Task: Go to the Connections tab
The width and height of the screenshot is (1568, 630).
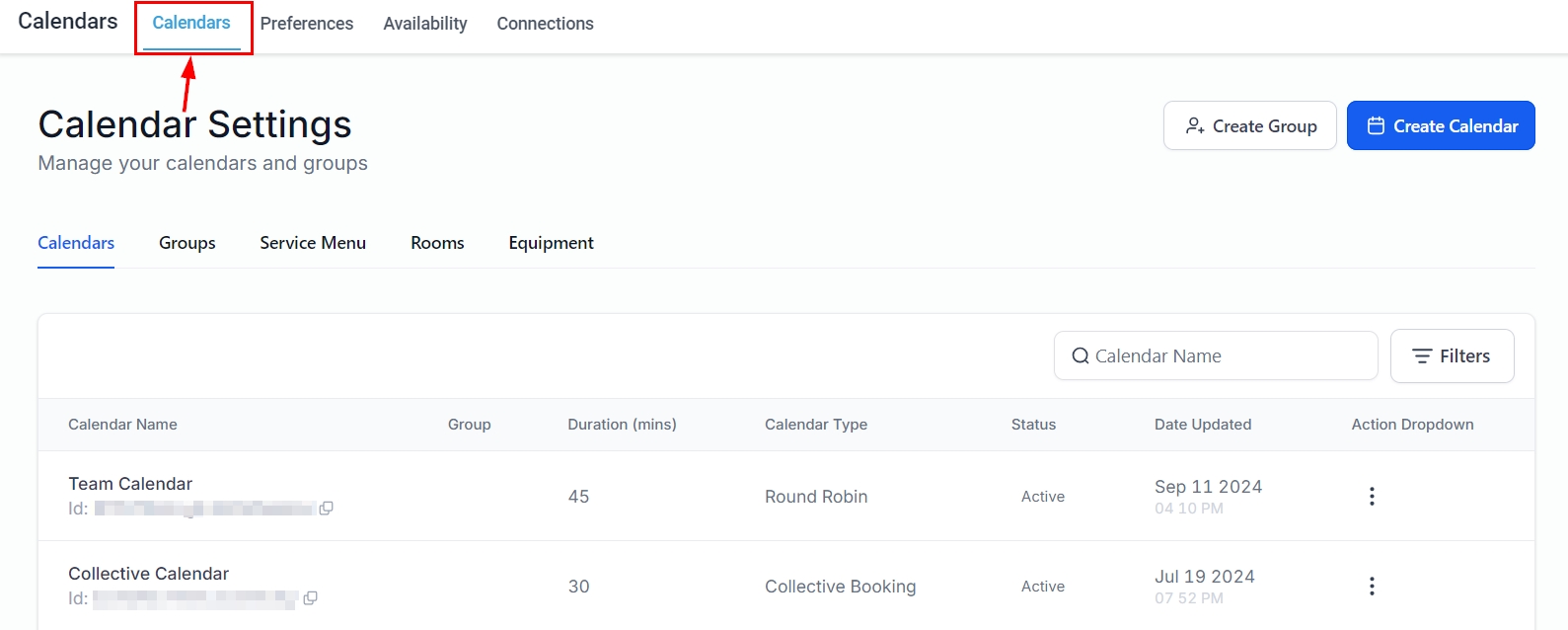Action: click(545, 24)
